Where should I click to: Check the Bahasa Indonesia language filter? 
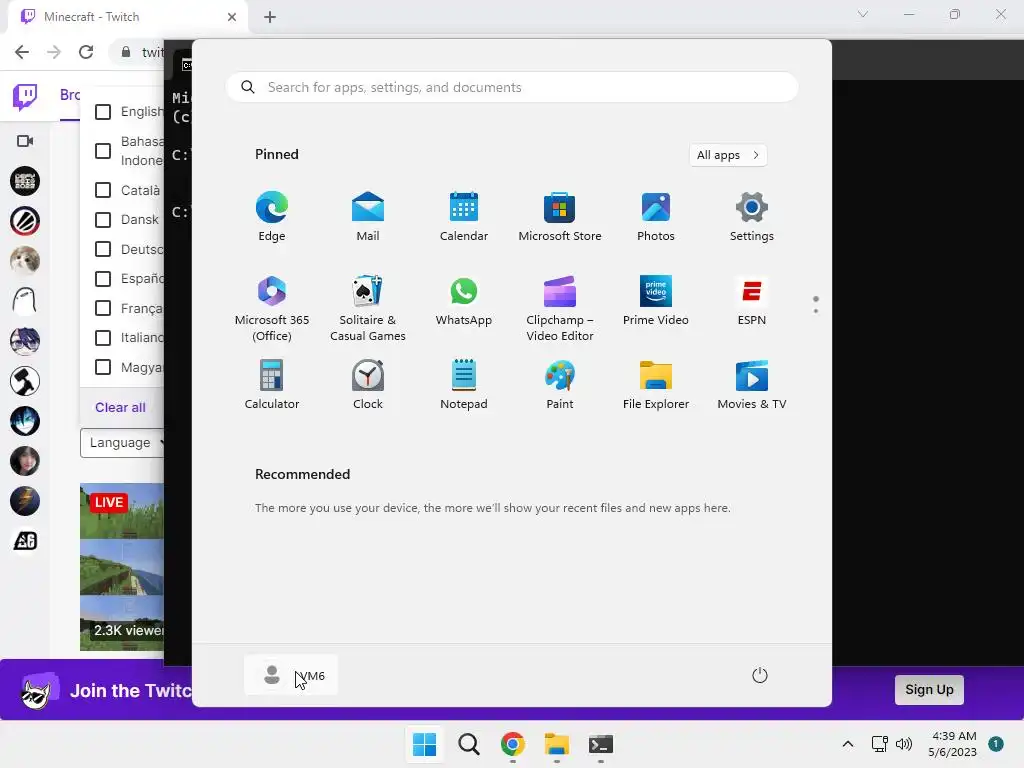click(103, 151)
